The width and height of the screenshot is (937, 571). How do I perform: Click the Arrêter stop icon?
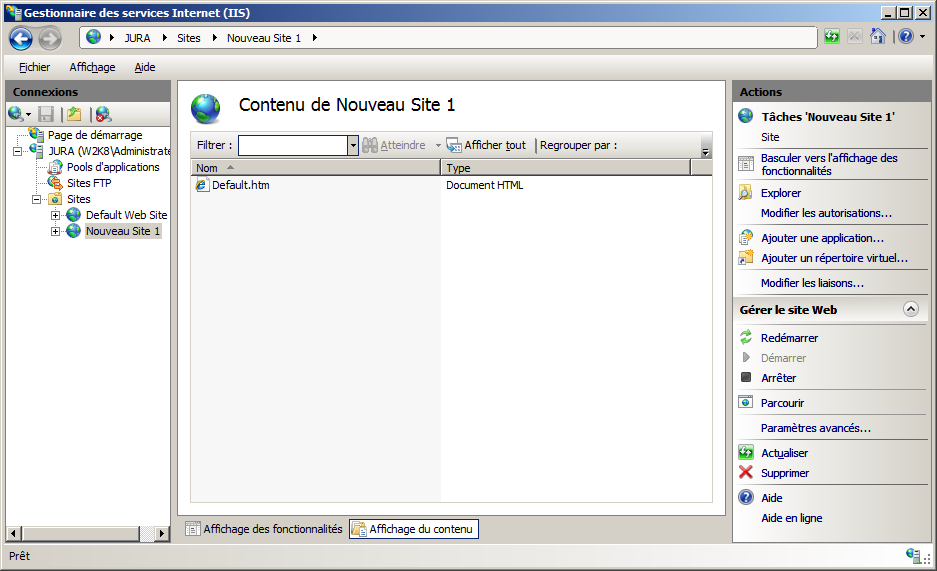[746, 378]
